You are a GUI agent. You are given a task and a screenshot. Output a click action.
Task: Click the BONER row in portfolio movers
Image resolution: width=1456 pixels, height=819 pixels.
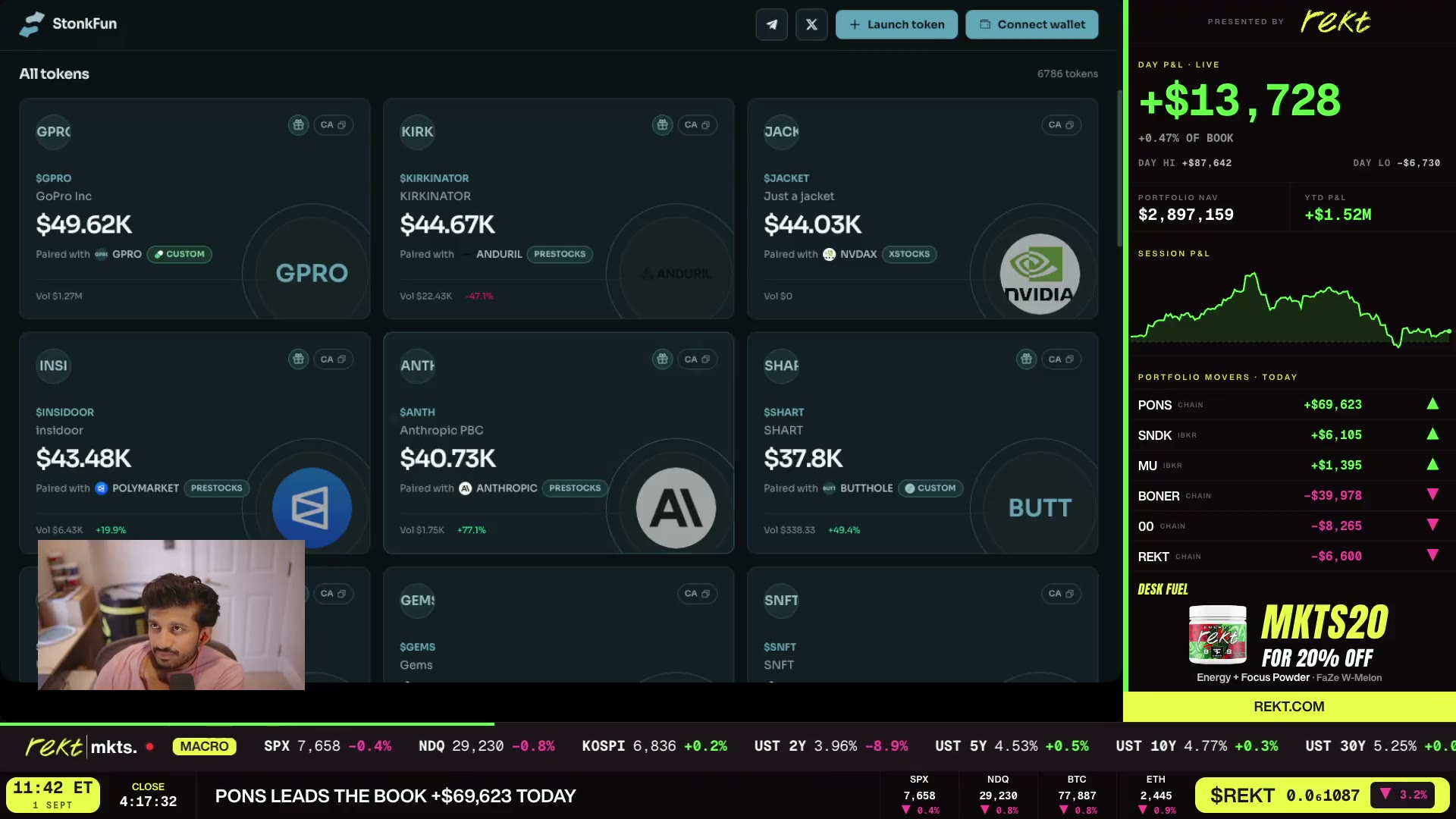1288,496
